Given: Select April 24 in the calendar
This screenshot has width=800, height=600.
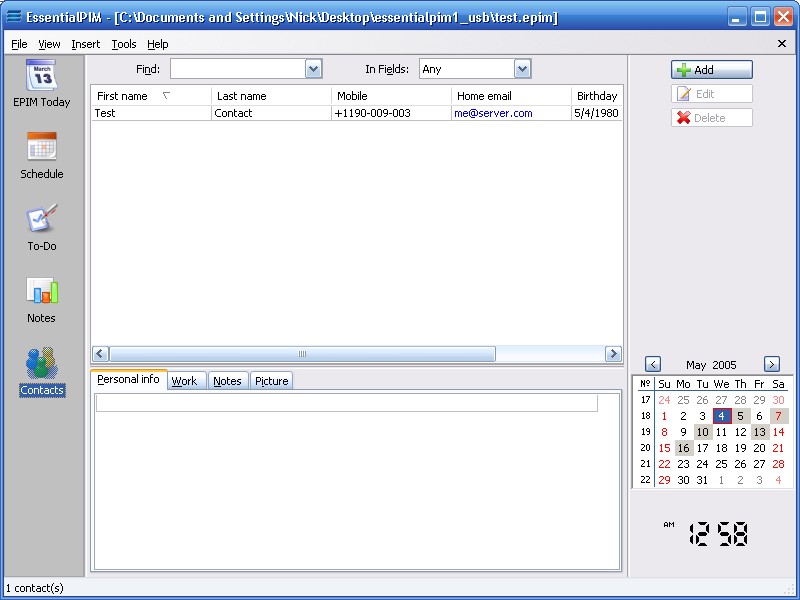Looking at the screenshot, I should click(664, 401).
